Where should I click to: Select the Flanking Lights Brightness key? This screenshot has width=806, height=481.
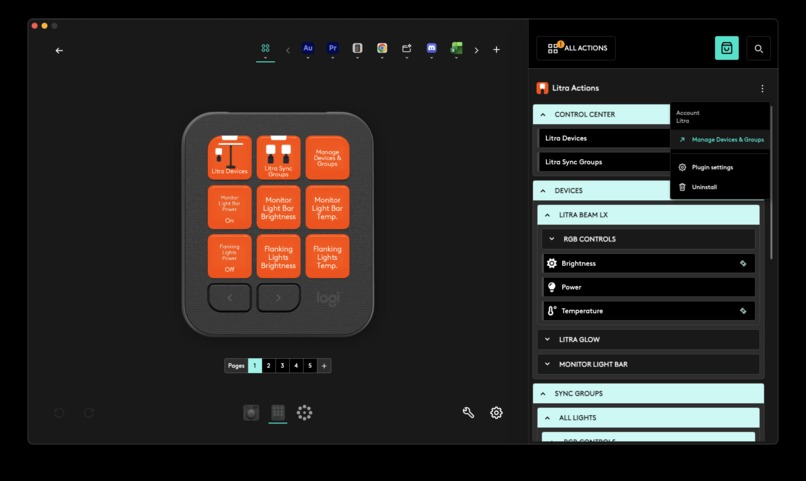pos(279,256)
